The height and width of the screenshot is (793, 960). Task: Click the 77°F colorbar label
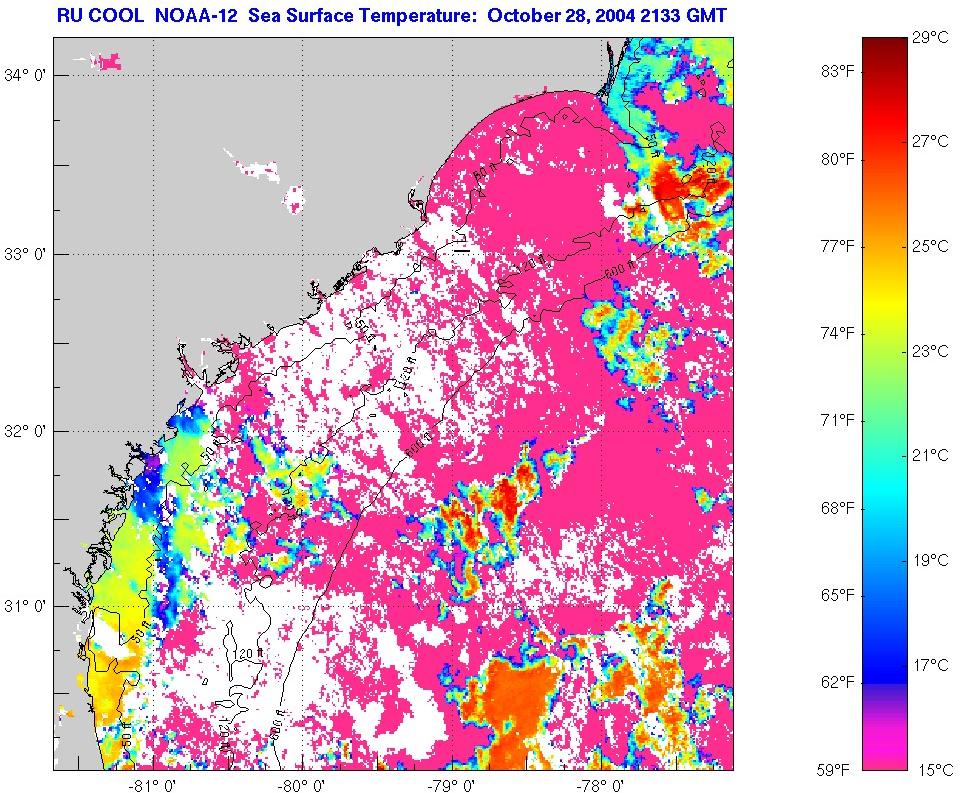click(x=837, y=246)
